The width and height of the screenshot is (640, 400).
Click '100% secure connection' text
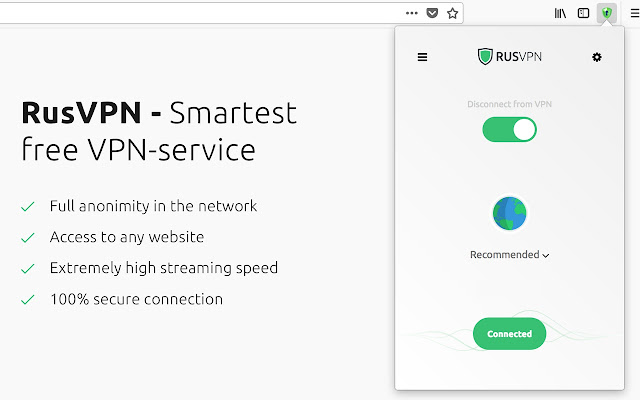[x=136, y=299]
